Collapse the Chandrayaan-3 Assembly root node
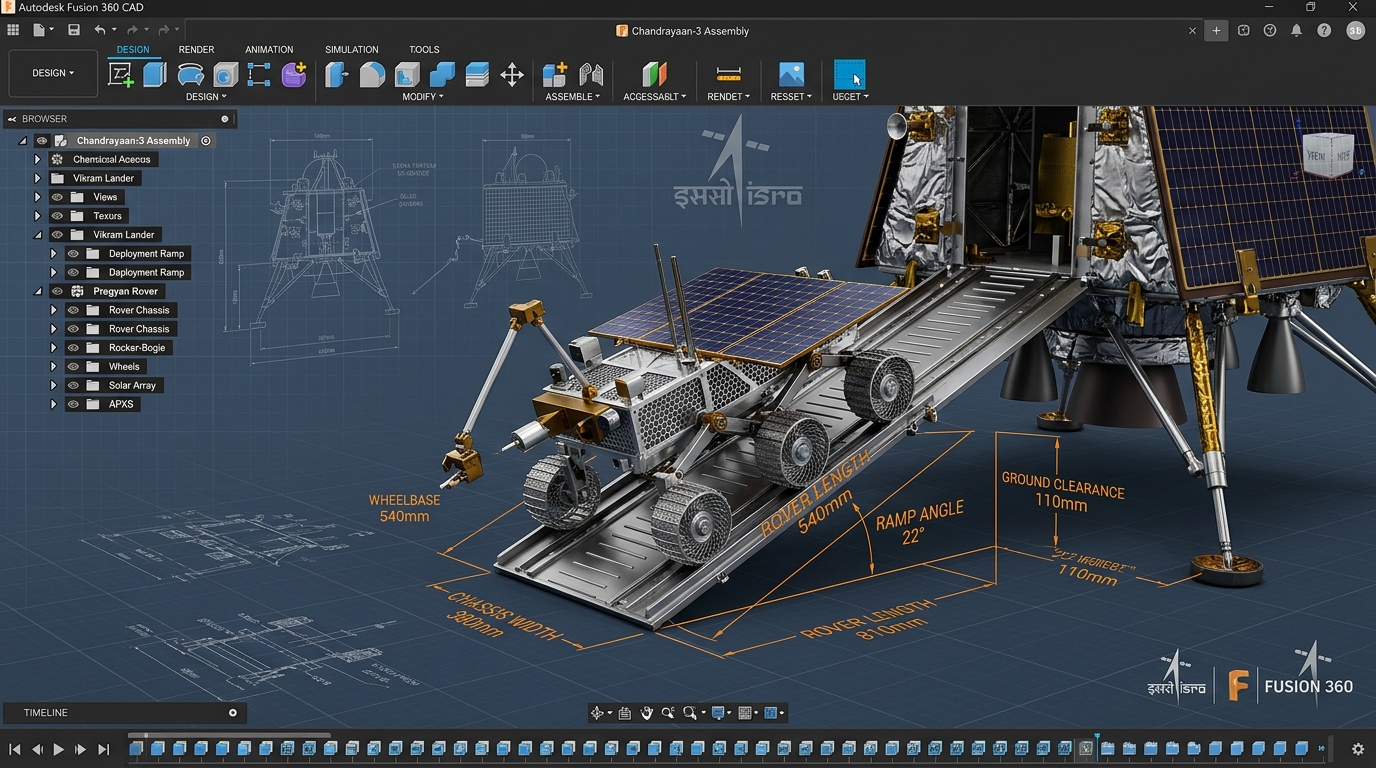The height and width of the screenshot is (768, 1376). point(23,141)
